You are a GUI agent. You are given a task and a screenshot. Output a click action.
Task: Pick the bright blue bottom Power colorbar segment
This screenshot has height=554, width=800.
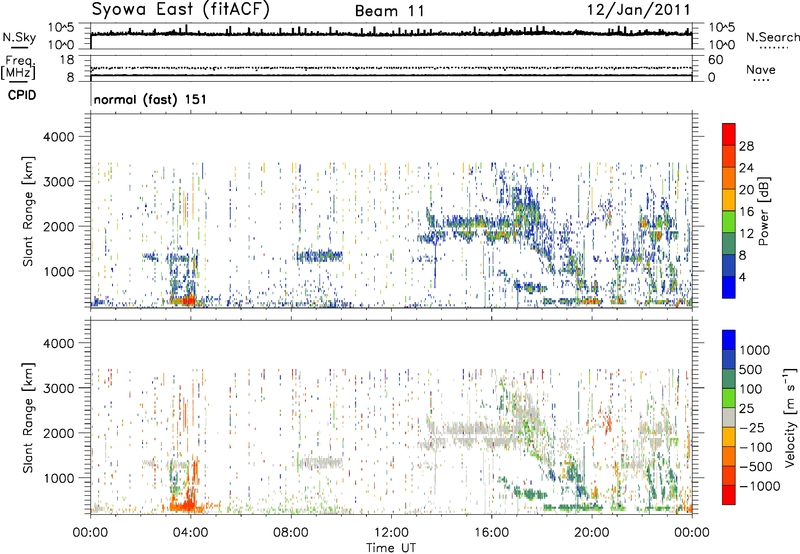[x=729, y=287]
